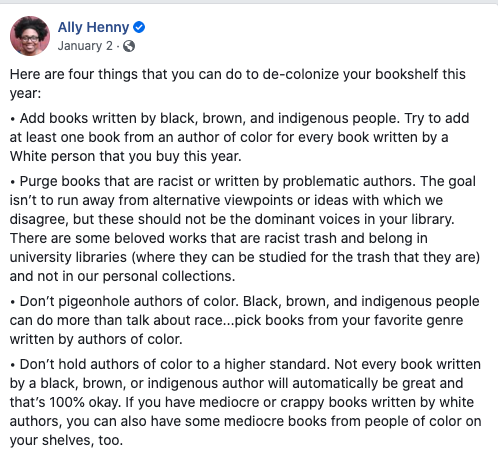Open the January 2 post timestamp

pos(85,46)
